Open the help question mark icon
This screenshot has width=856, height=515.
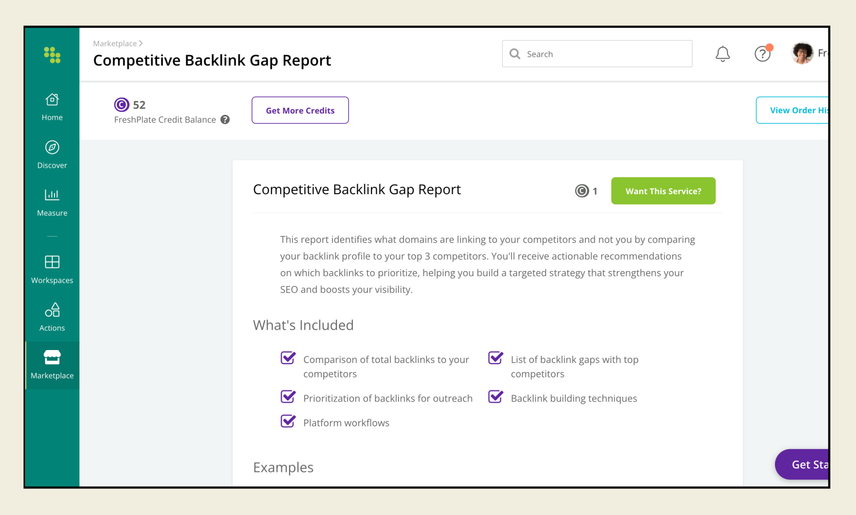(762, 54)
